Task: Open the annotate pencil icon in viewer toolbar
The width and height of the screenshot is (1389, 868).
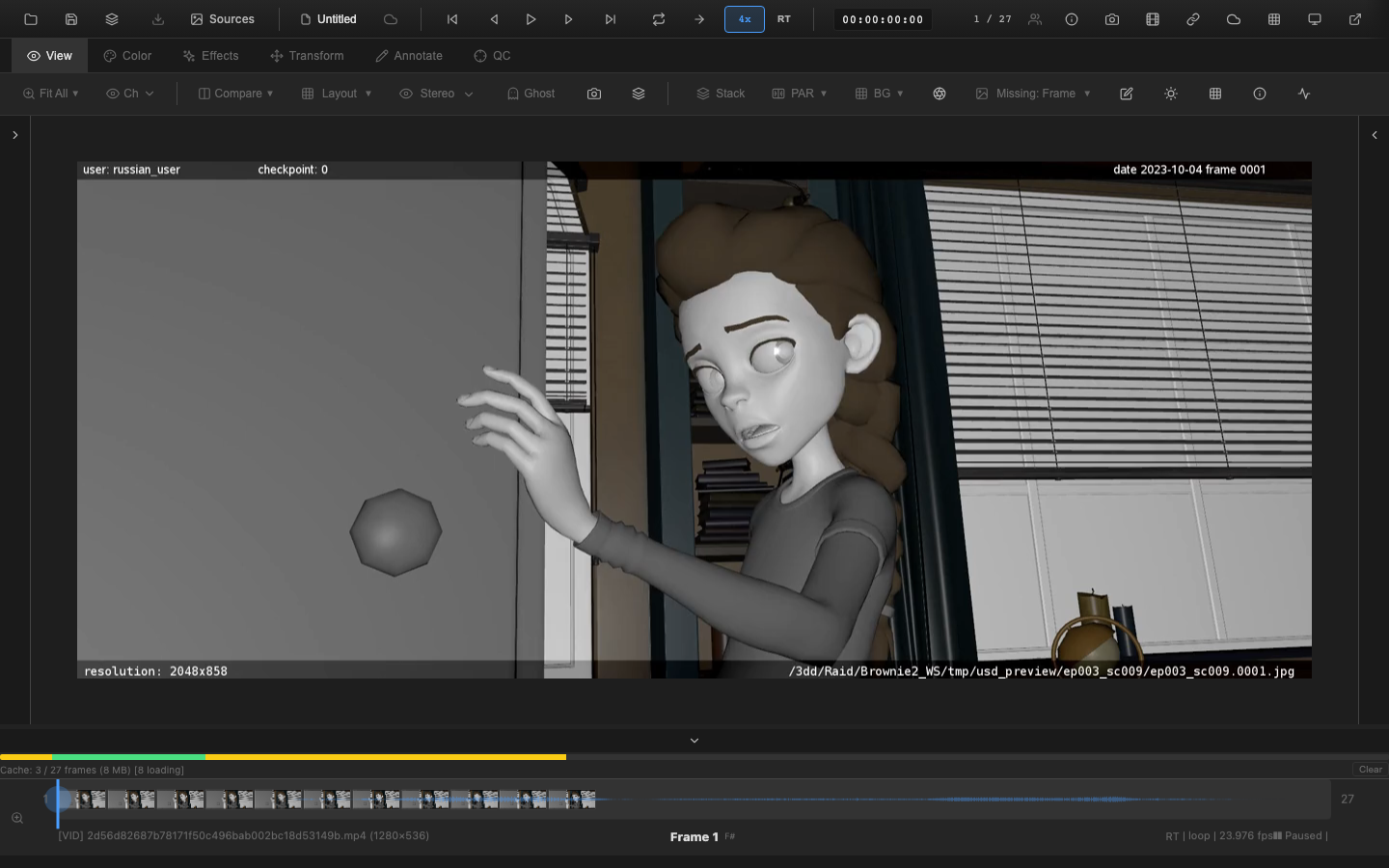Action: point(1127,94)
